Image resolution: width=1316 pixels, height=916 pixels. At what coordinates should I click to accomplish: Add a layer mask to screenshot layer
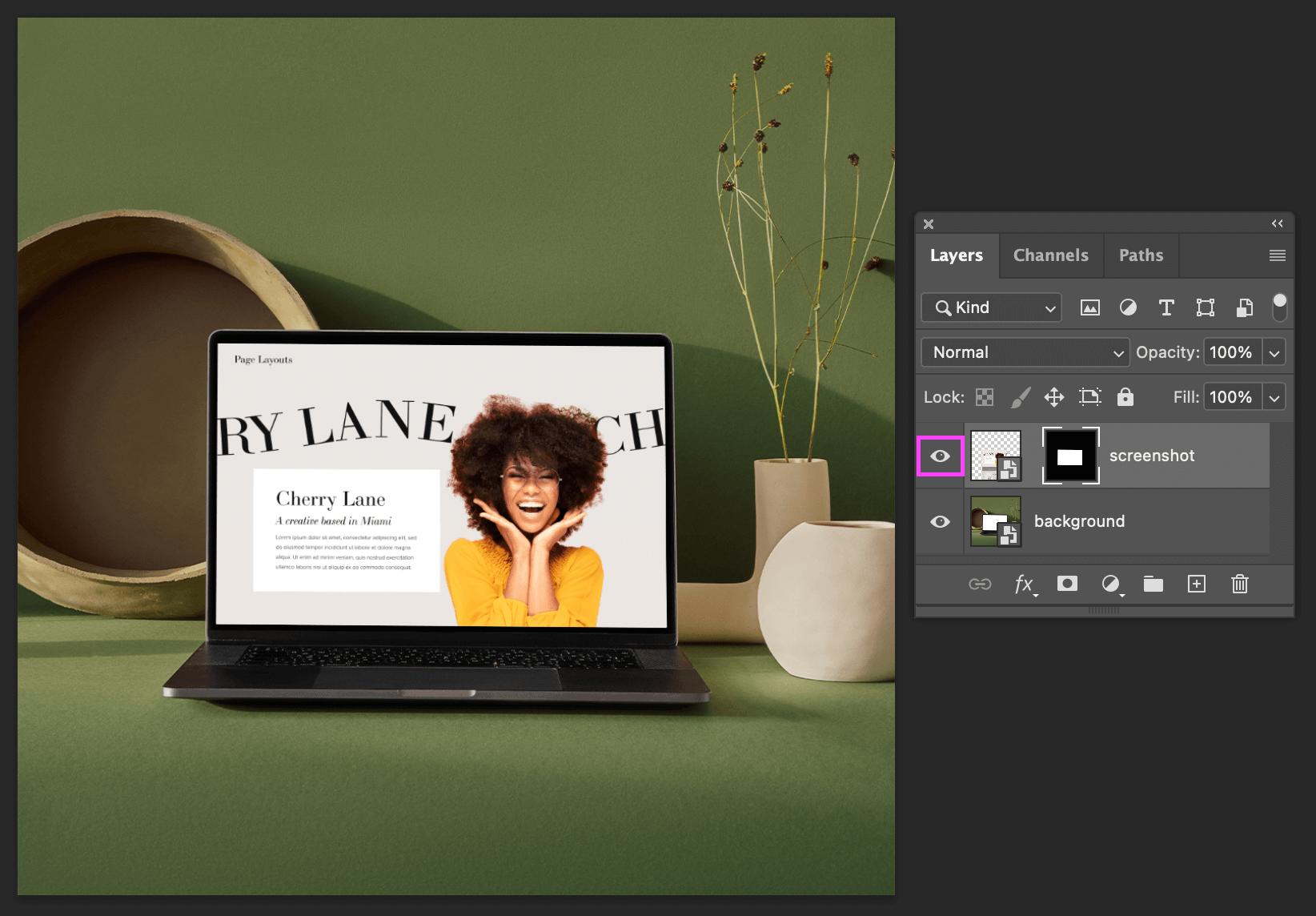1067,584
